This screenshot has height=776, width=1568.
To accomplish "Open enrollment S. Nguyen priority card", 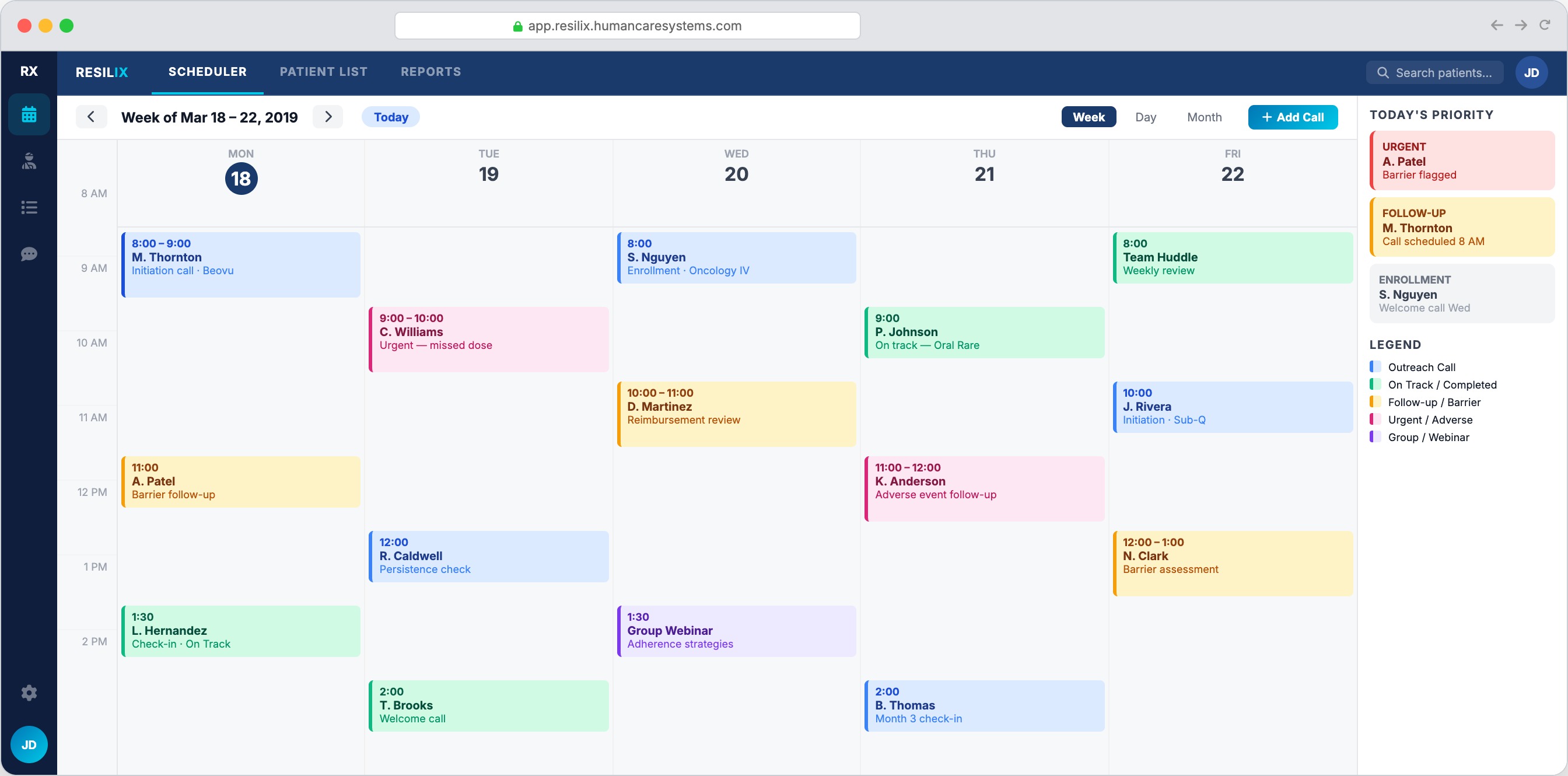I will point(1461,293).
